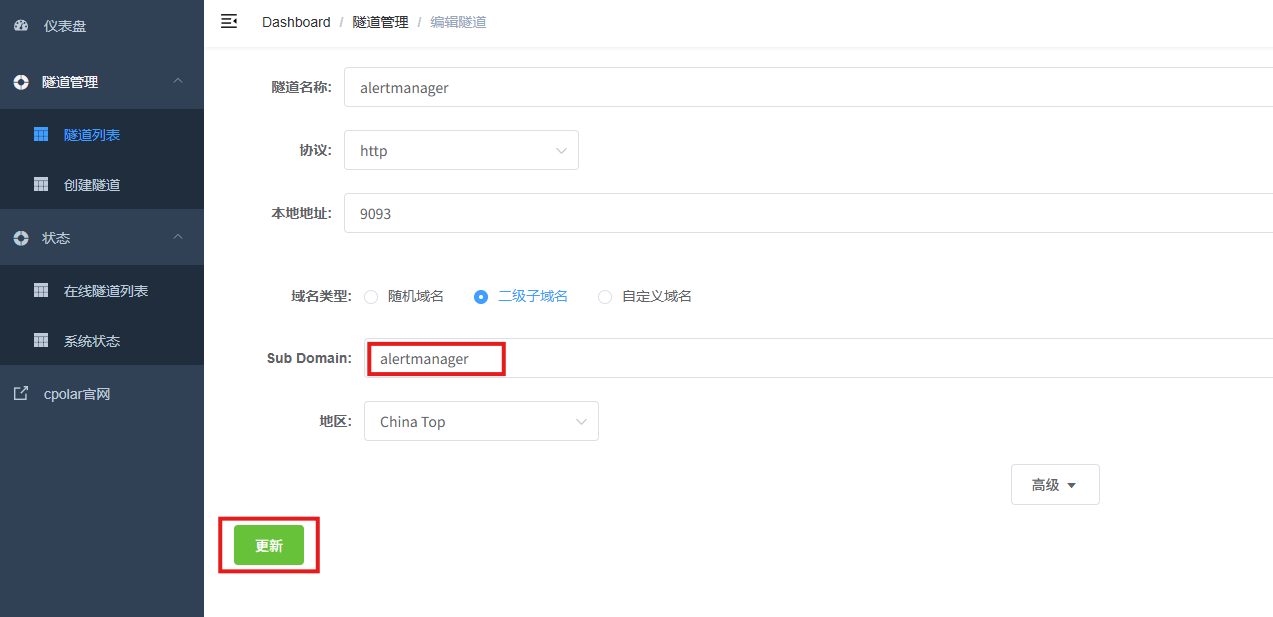
Task: Click the 隧道管理 section icon
Action: point(21,82)
